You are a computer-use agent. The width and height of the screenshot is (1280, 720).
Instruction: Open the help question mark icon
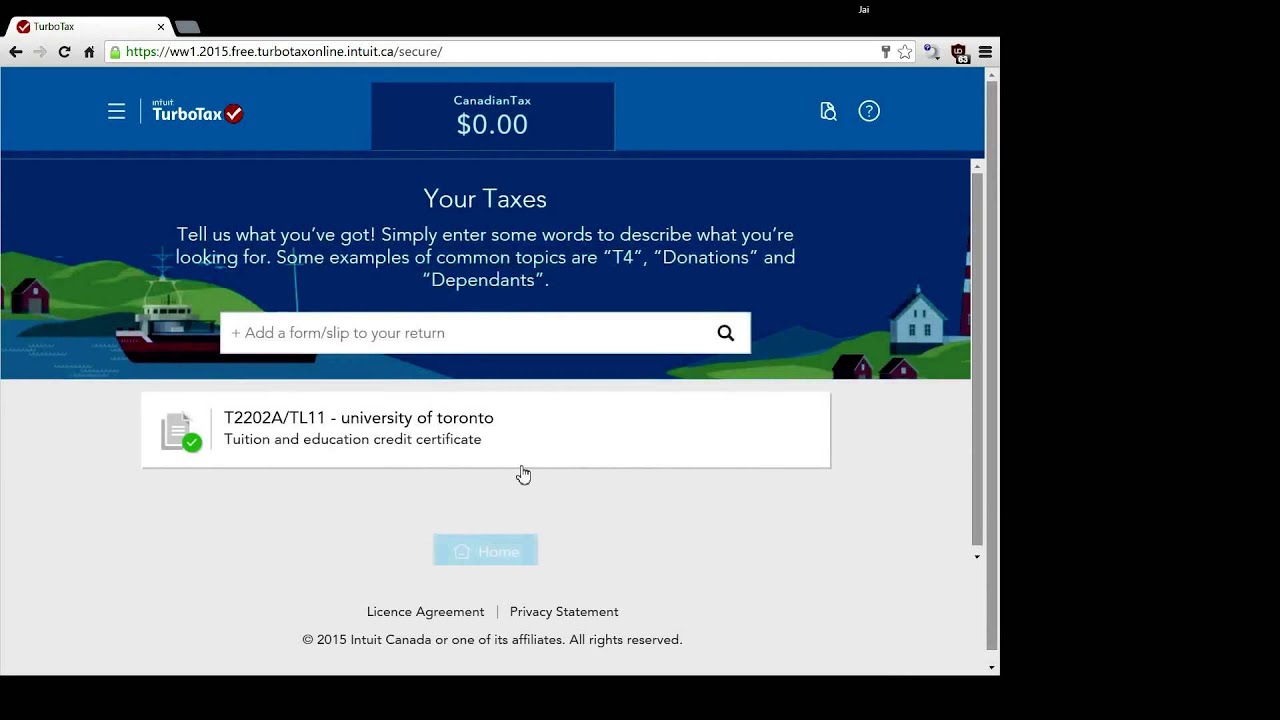coord(869,111)
